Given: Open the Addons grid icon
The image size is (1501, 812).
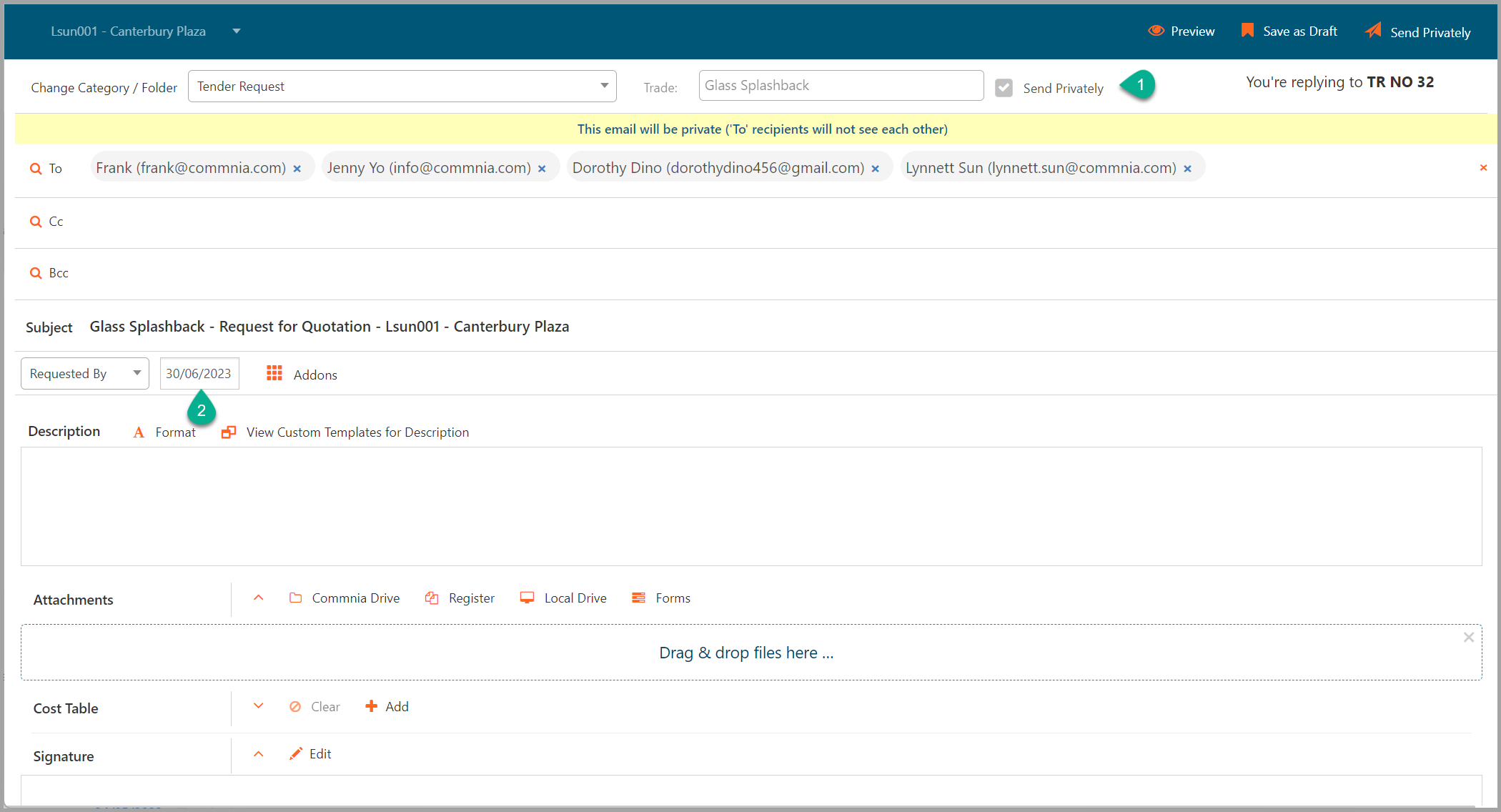Looking at the screenshot, I should pos(274,373).
